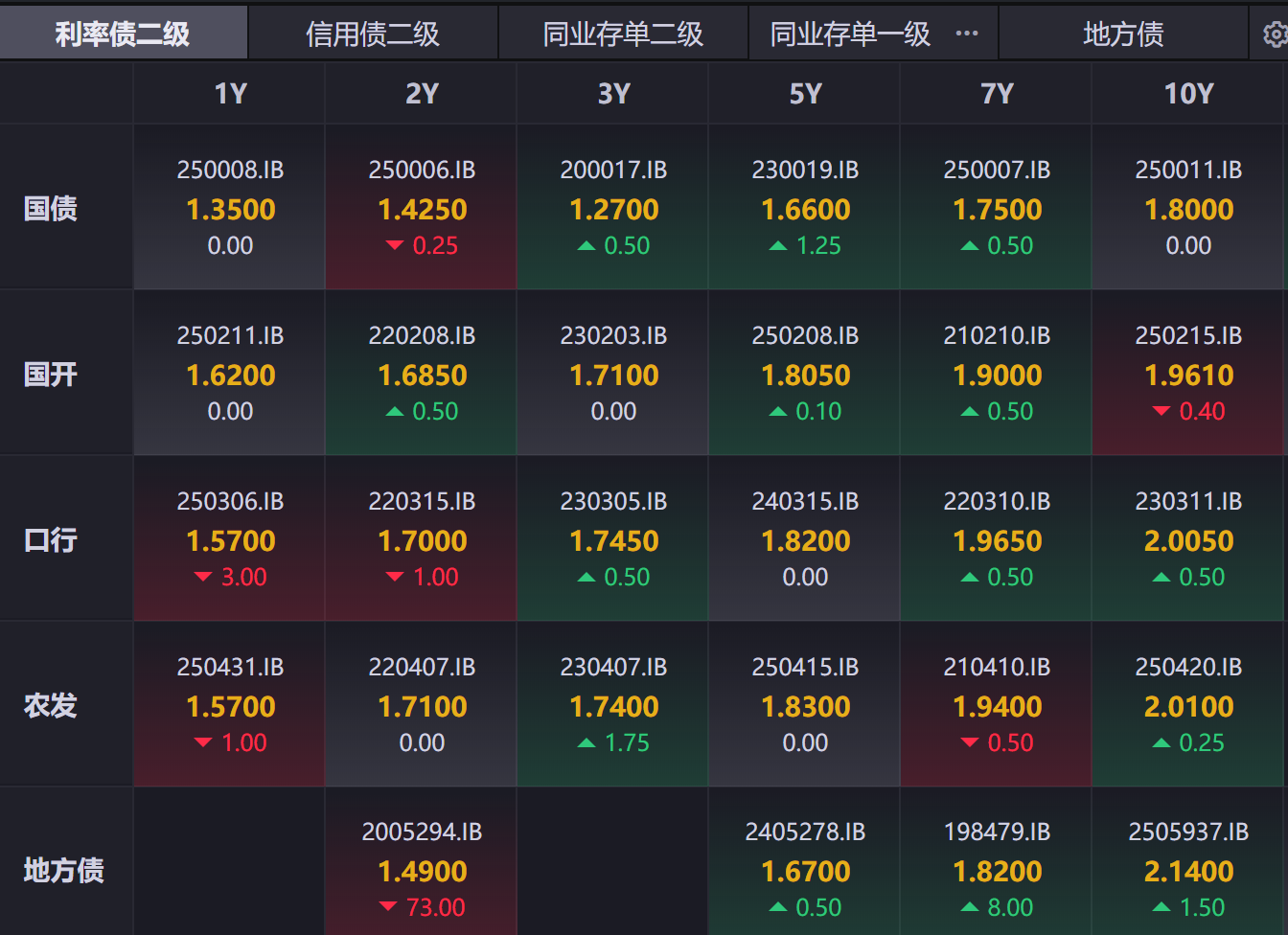Select the 利率债二级 tab
The width and height of the screenshot is (1288, 935).
[123, 34]
